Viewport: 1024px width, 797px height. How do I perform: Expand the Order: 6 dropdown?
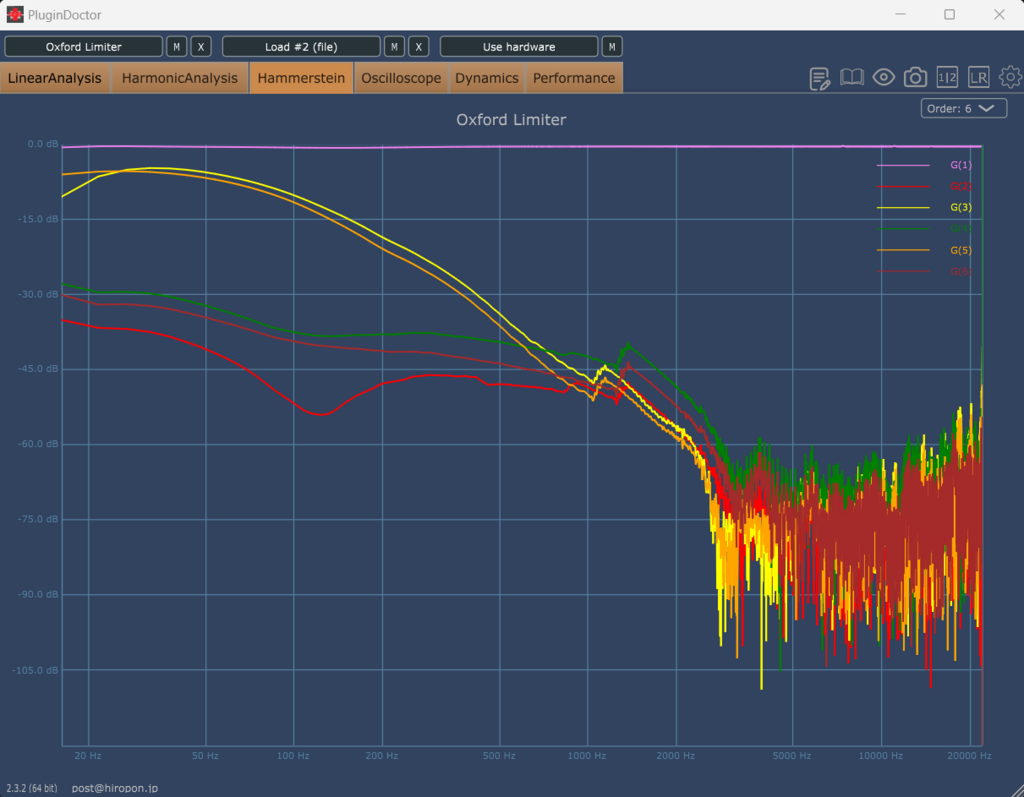tap(964, 108)
